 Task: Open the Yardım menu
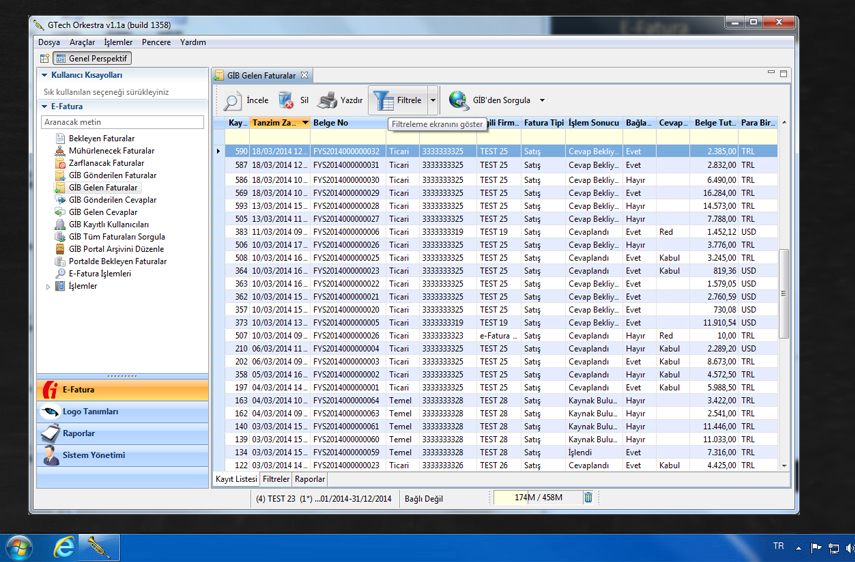click(193, 42)
